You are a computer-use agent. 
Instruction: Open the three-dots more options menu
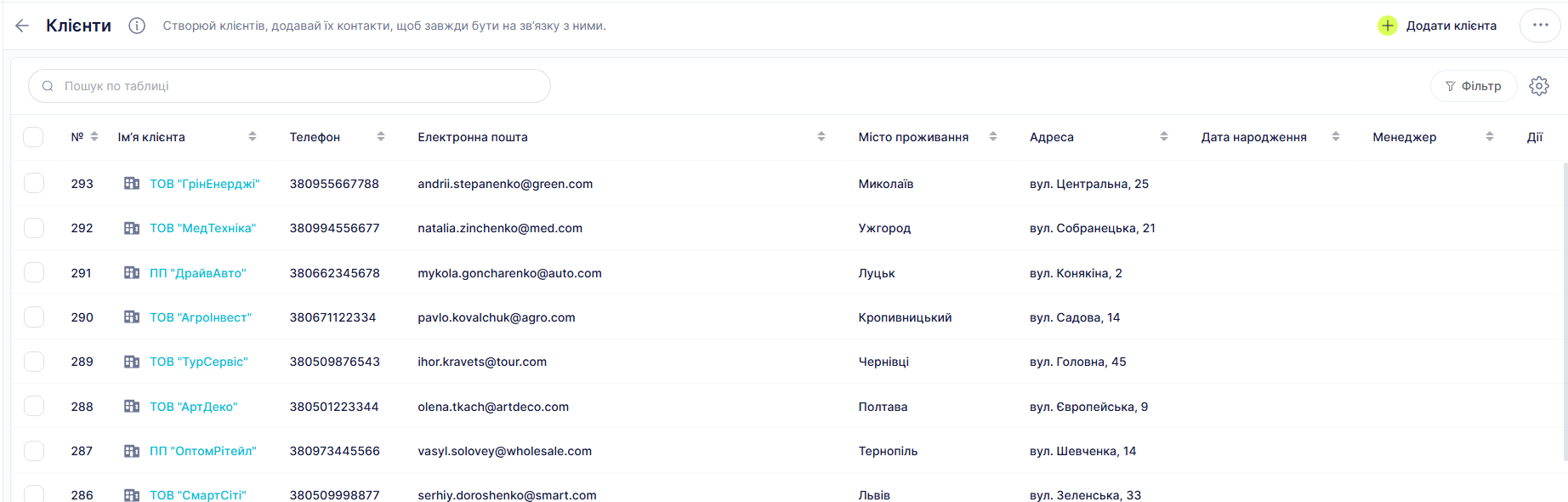[x=1540, y=26]
